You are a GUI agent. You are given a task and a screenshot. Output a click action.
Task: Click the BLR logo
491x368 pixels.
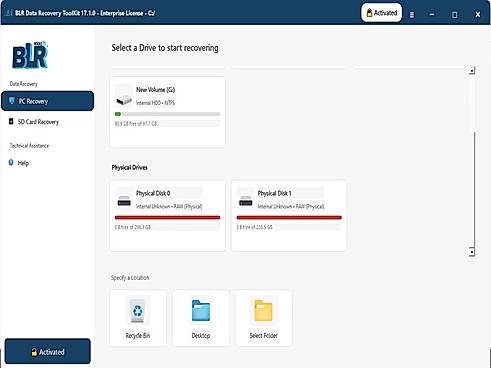click(x=30, y=55)
